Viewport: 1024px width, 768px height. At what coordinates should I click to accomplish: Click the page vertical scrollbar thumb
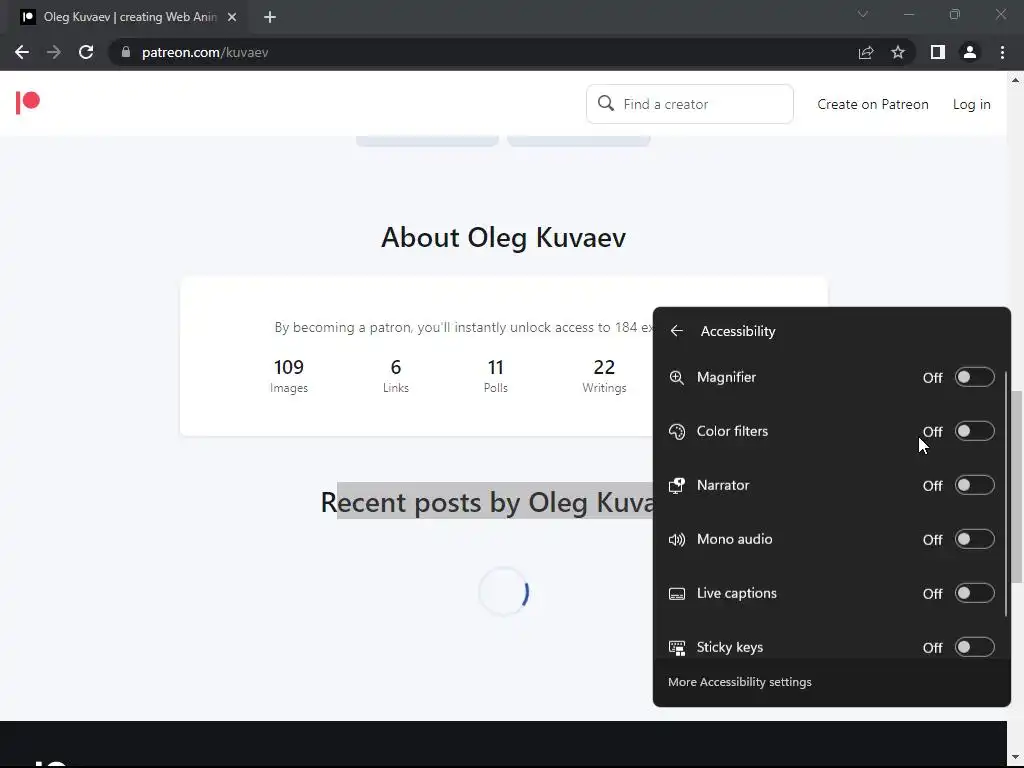click(1016, 487)
